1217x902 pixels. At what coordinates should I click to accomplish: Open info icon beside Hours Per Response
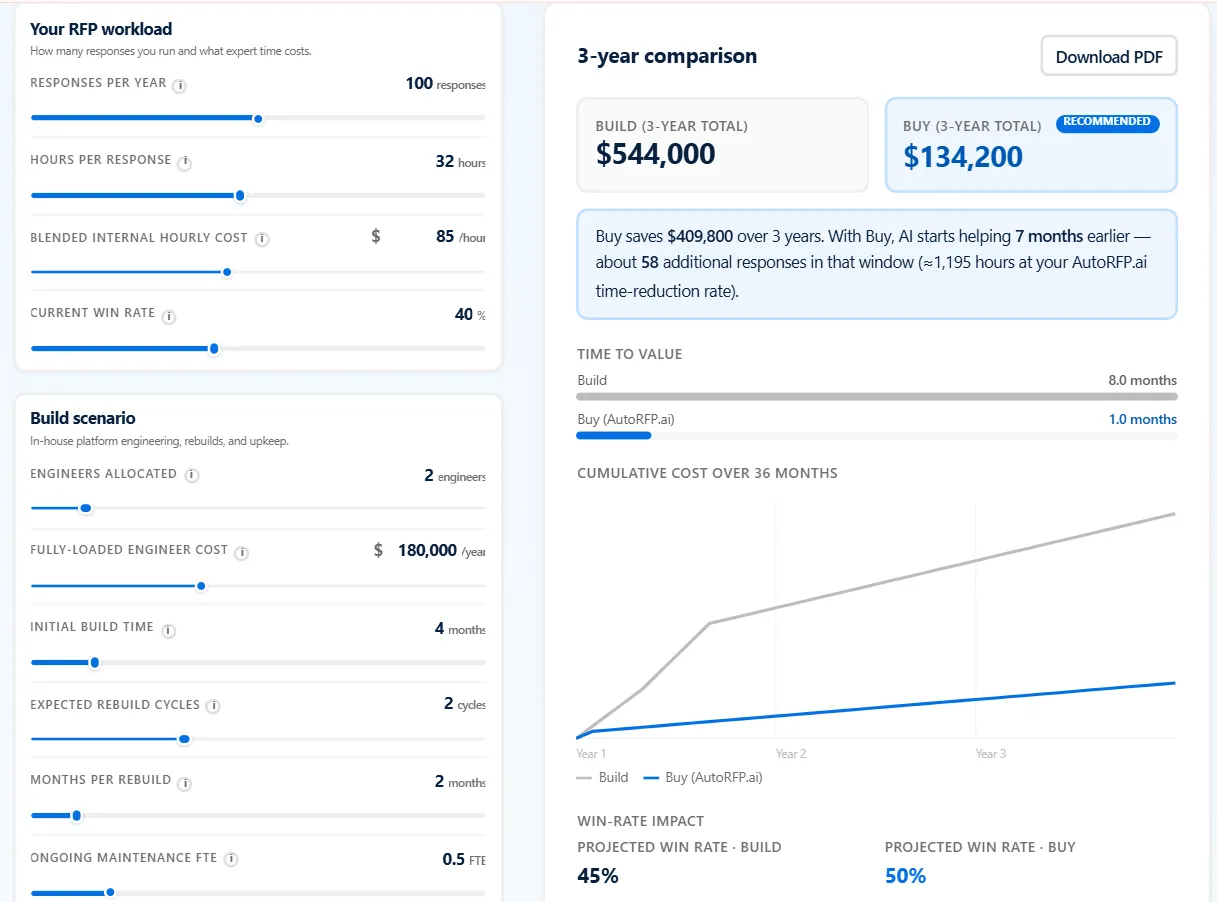pyautogui.click(x=185, y=163)
